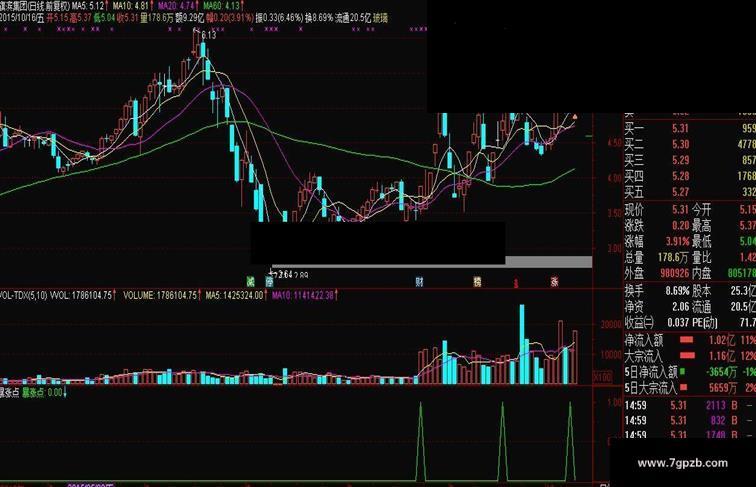The width and height of the screenshot is (756, 487).
Task: Click the 现价 5.31 value
Action: tap(680, 210)
